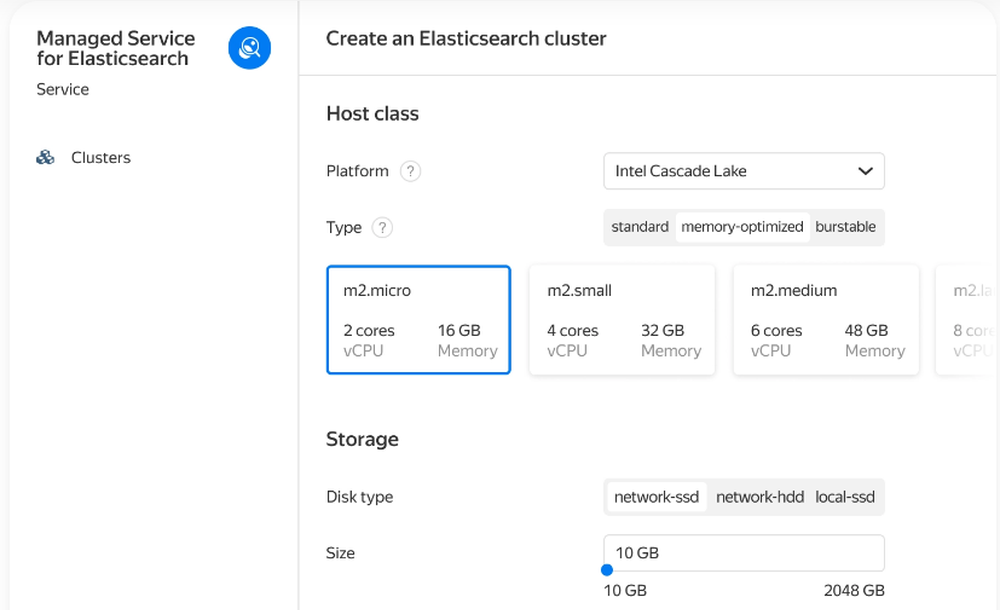Click the platform dropdown chevron arrow

tap(865, 171)
